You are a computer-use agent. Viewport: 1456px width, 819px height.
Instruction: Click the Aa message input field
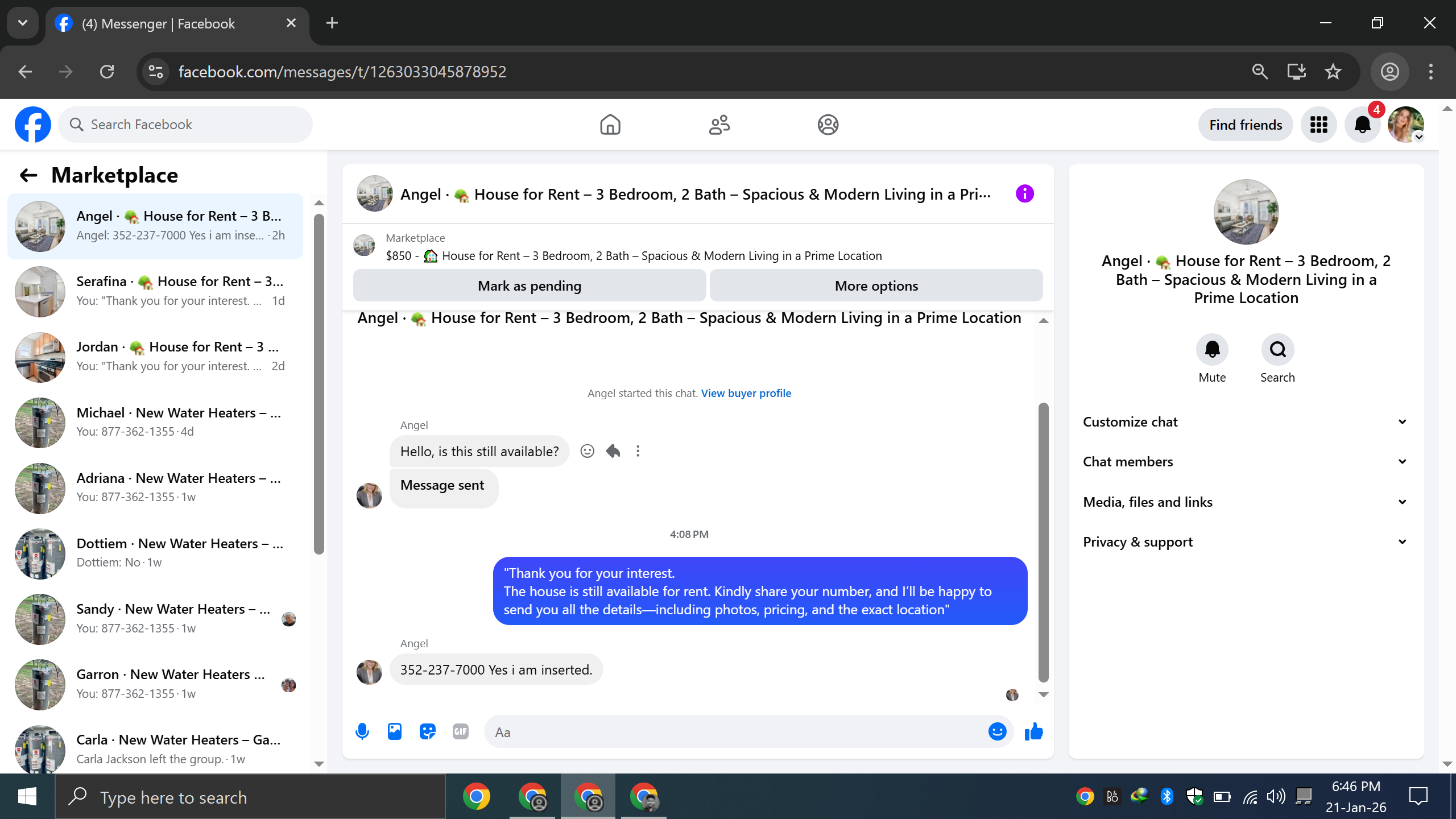pyautogui.click(x=734, y=732)
